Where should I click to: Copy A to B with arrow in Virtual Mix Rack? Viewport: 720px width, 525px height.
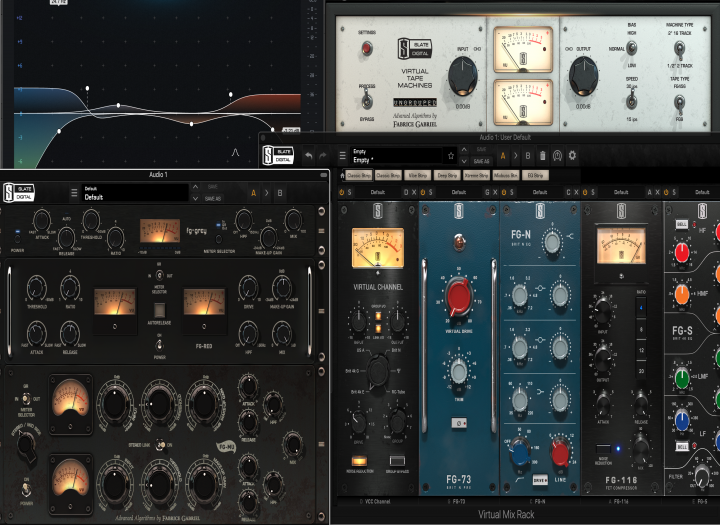coord(516,156)
